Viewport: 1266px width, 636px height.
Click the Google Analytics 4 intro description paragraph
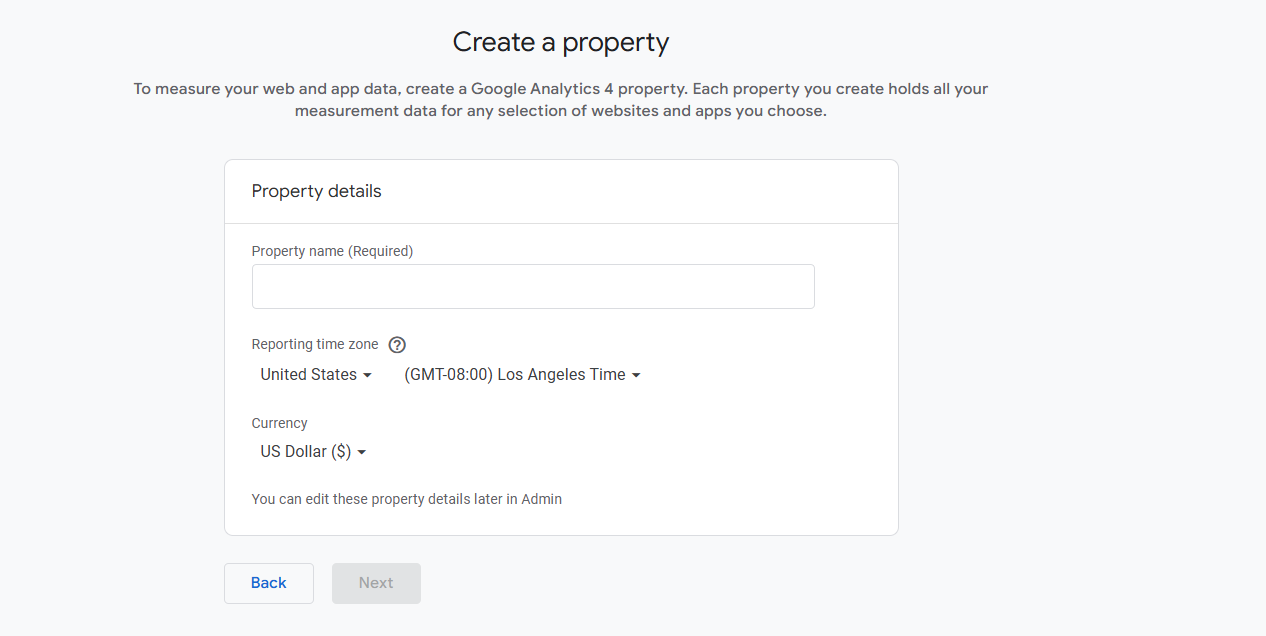pos(560,100)
